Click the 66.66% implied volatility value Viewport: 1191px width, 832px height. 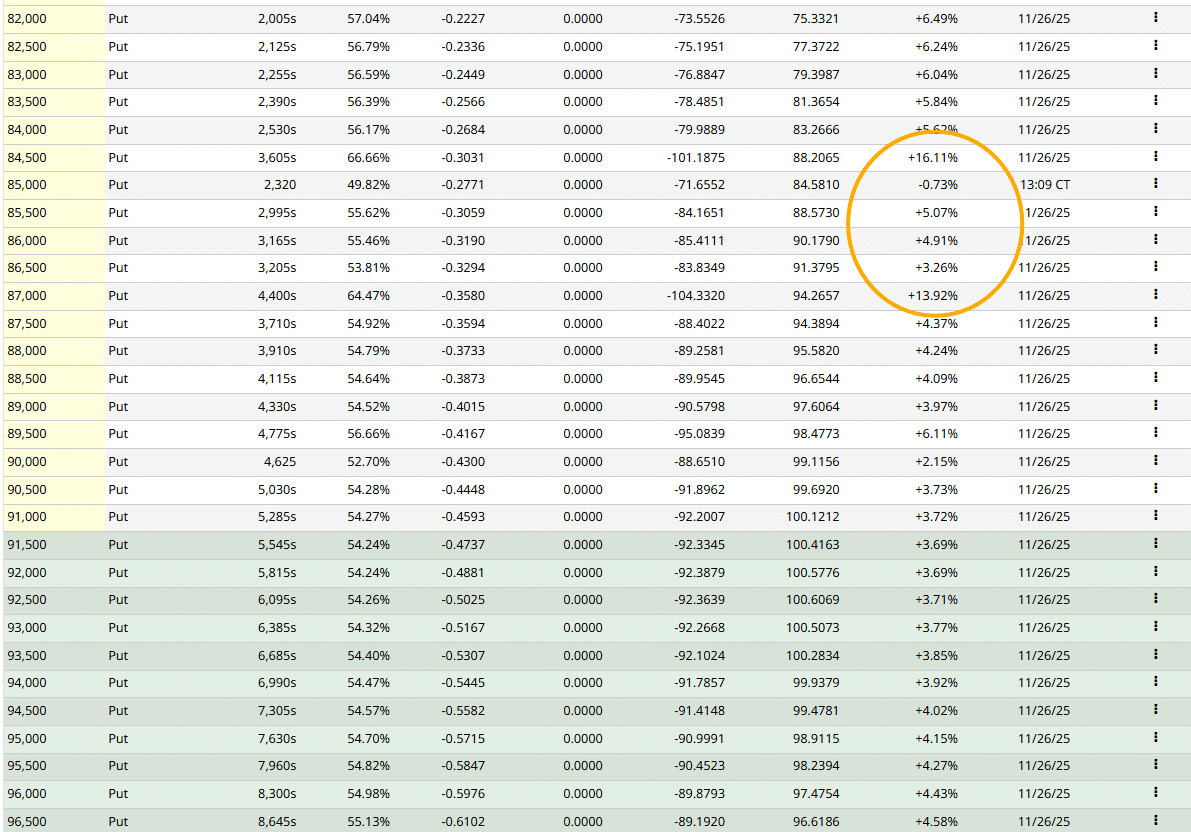coord(368,158)
